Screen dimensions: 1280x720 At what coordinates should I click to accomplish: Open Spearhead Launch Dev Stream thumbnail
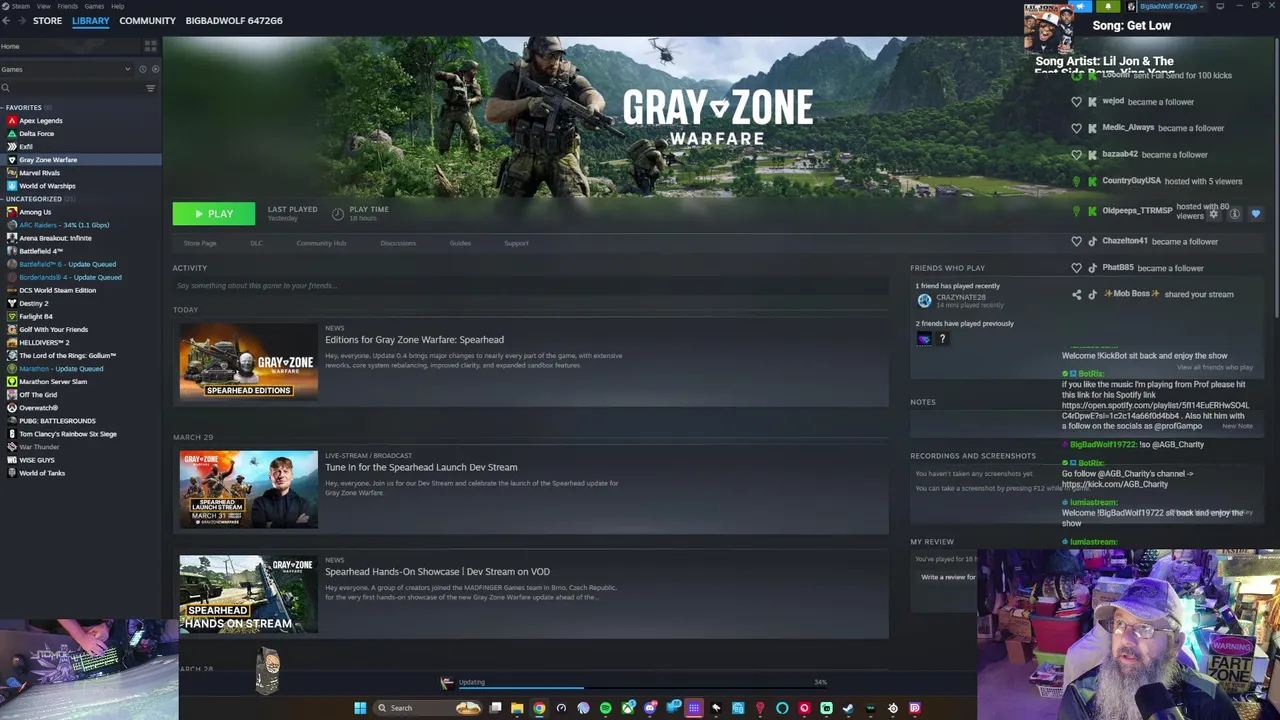pos(248,489)
